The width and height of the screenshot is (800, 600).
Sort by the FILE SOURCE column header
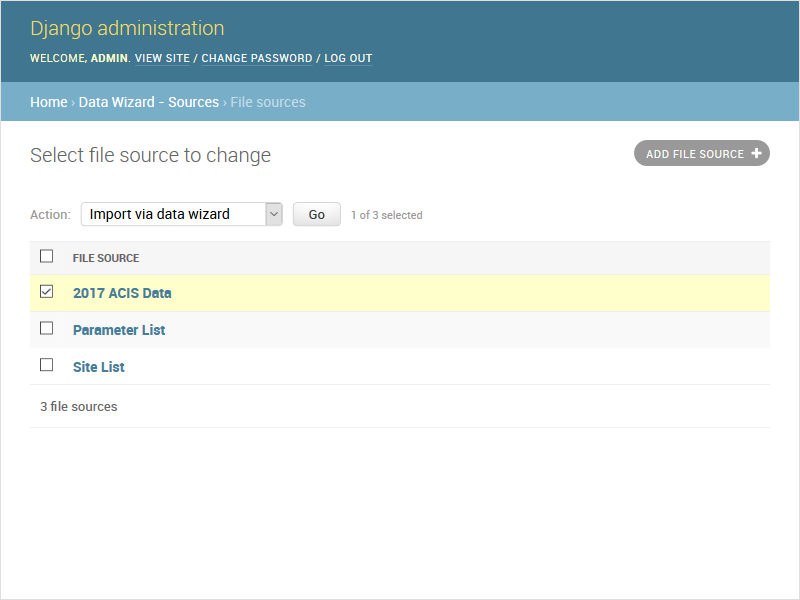(x=105, y=257)
